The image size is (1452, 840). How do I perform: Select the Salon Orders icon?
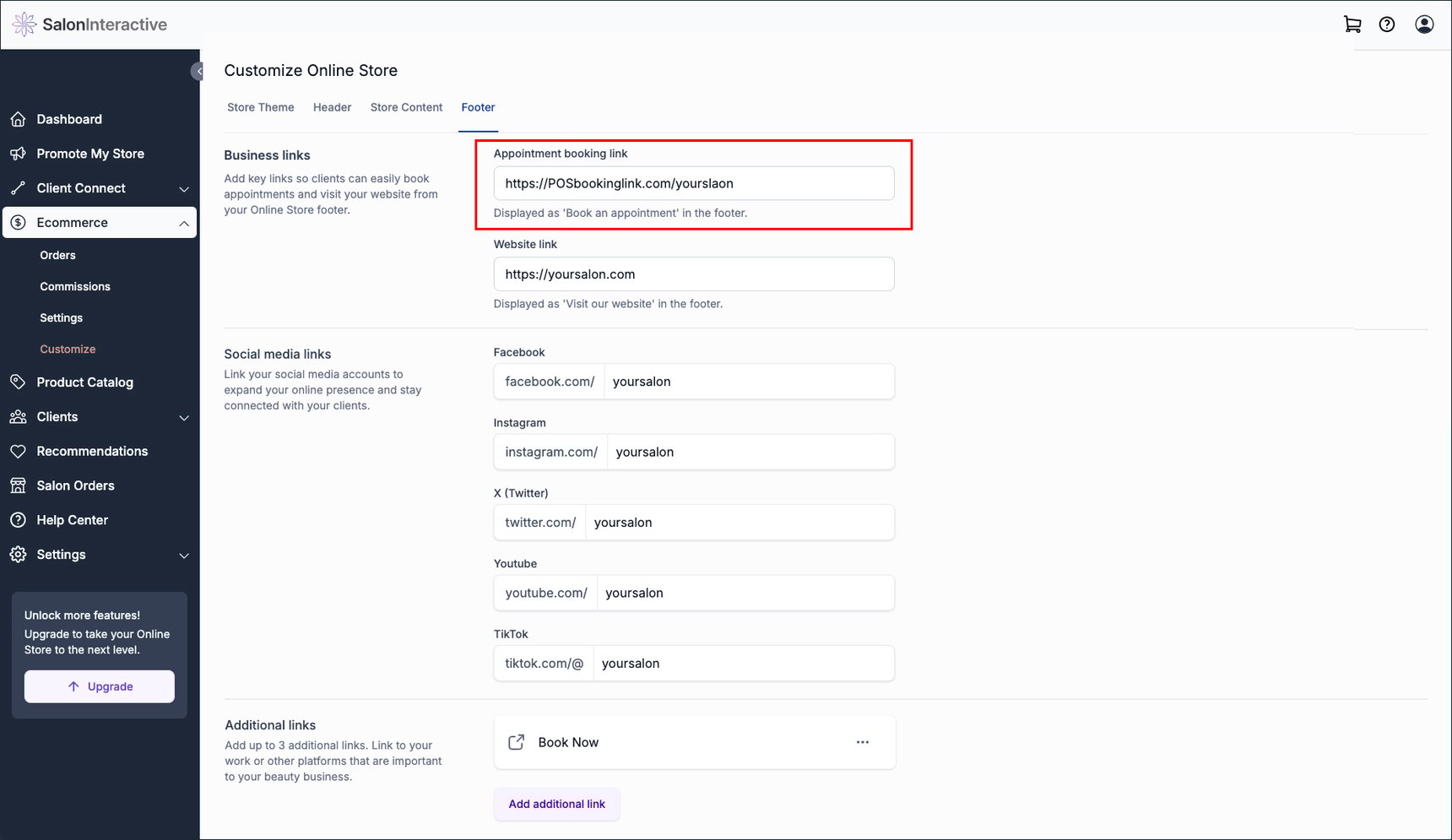tap(19, 485)
